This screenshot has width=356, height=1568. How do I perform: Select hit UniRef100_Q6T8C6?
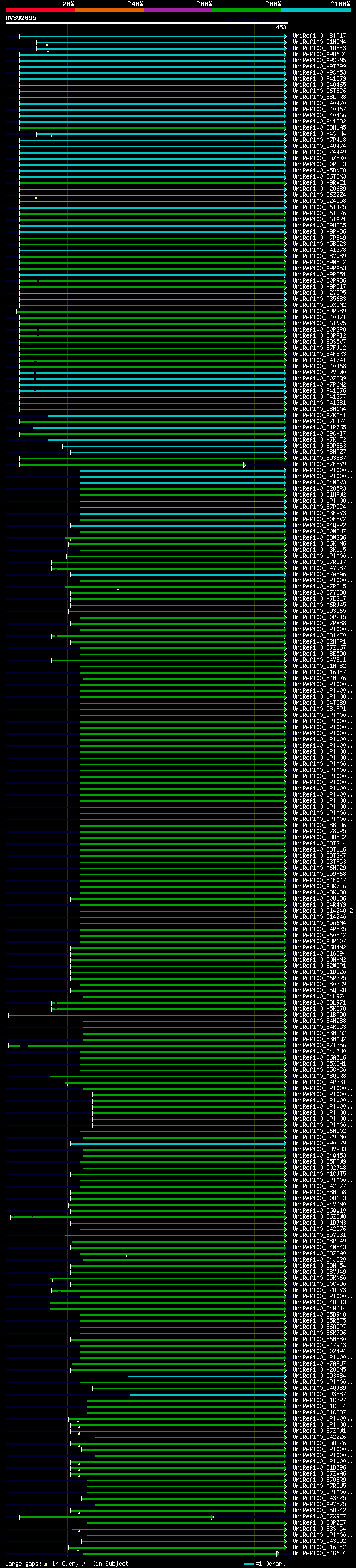pos(319,91)
